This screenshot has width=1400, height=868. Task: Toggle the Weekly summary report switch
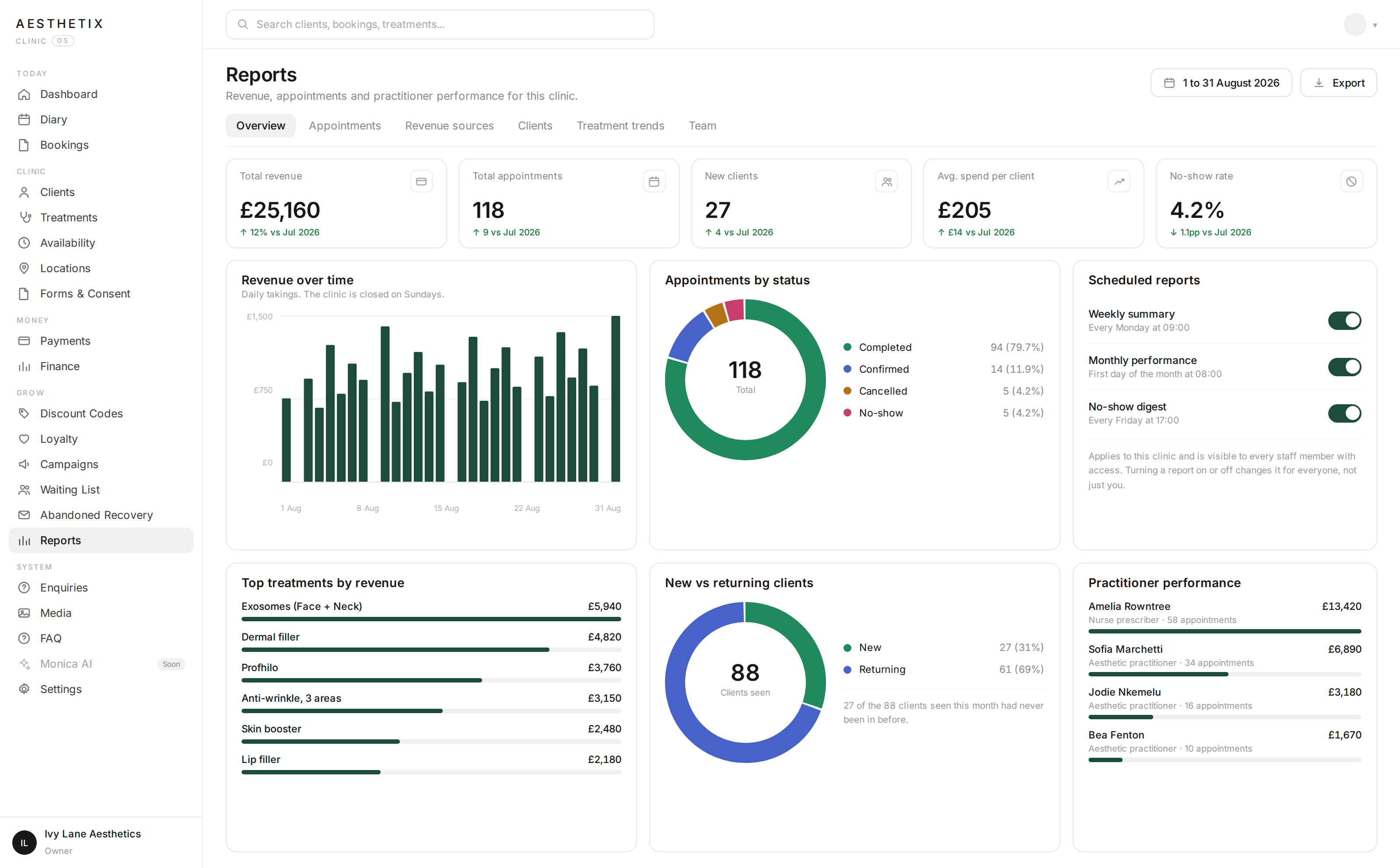point(1344,321)
